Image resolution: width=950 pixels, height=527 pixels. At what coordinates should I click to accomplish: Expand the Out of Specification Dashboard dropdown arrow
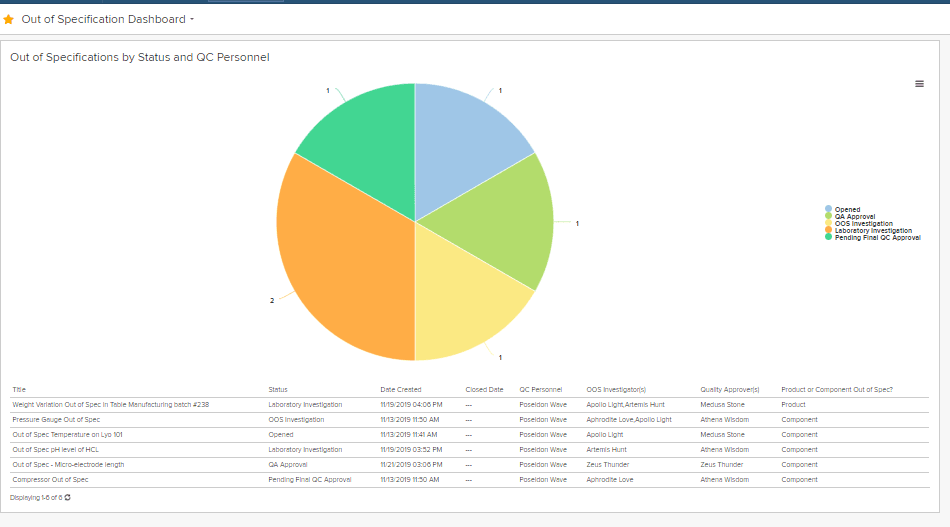[192, 19]
